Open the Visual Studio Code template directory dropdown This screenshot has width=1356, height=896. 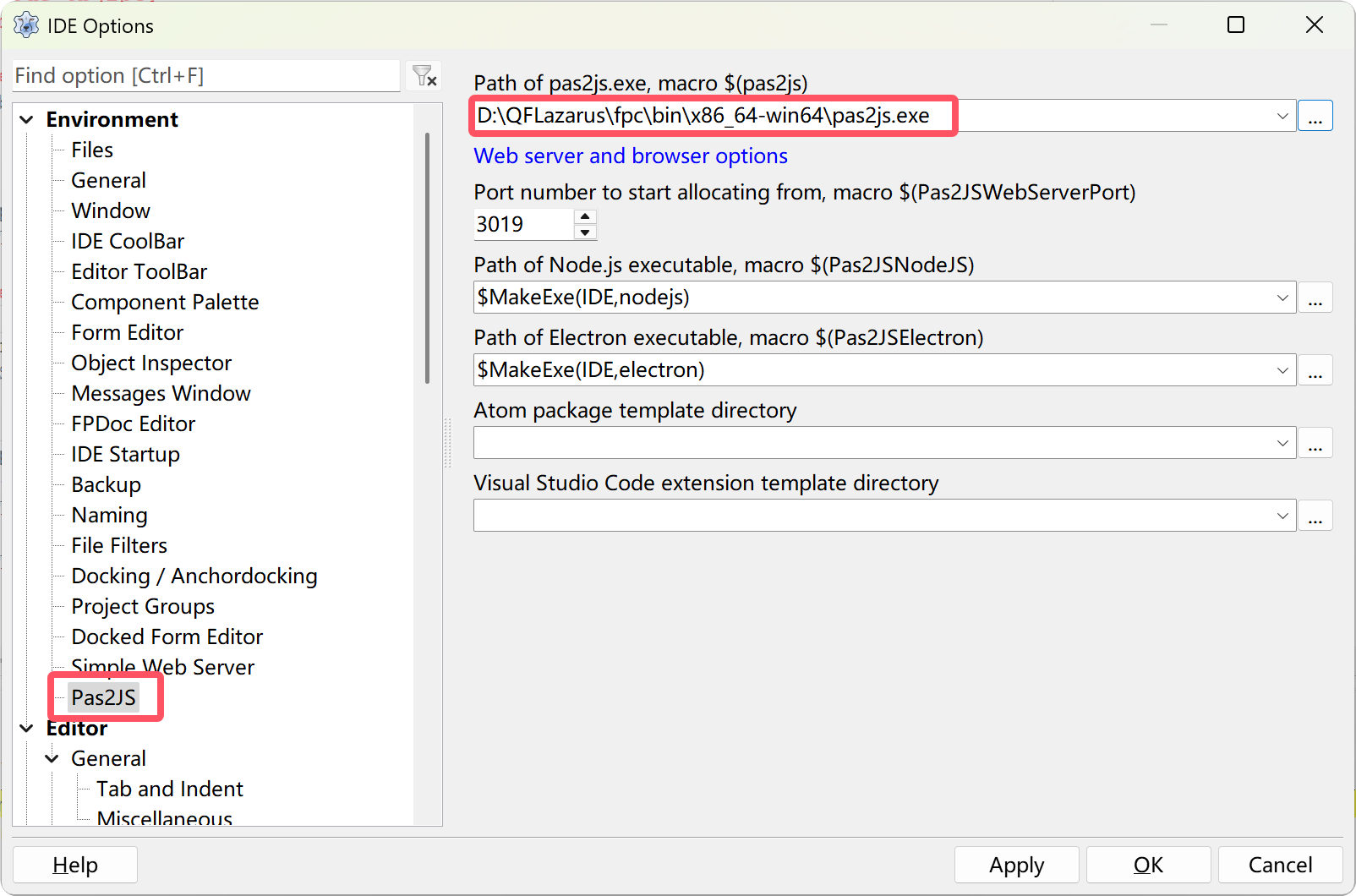click(1282, 516)
